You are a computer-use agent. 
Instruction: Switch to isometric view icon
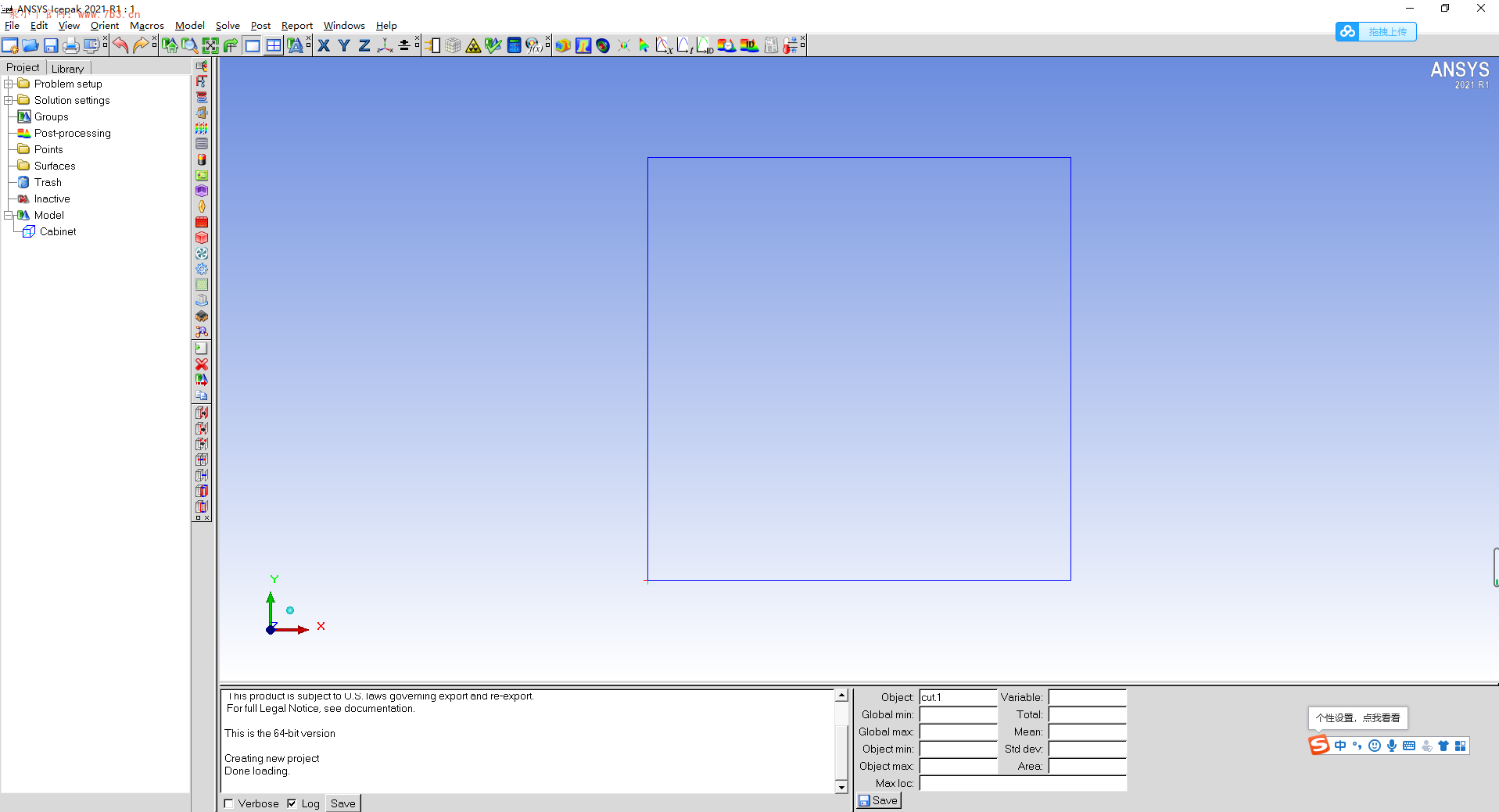[x=385, y=45]
